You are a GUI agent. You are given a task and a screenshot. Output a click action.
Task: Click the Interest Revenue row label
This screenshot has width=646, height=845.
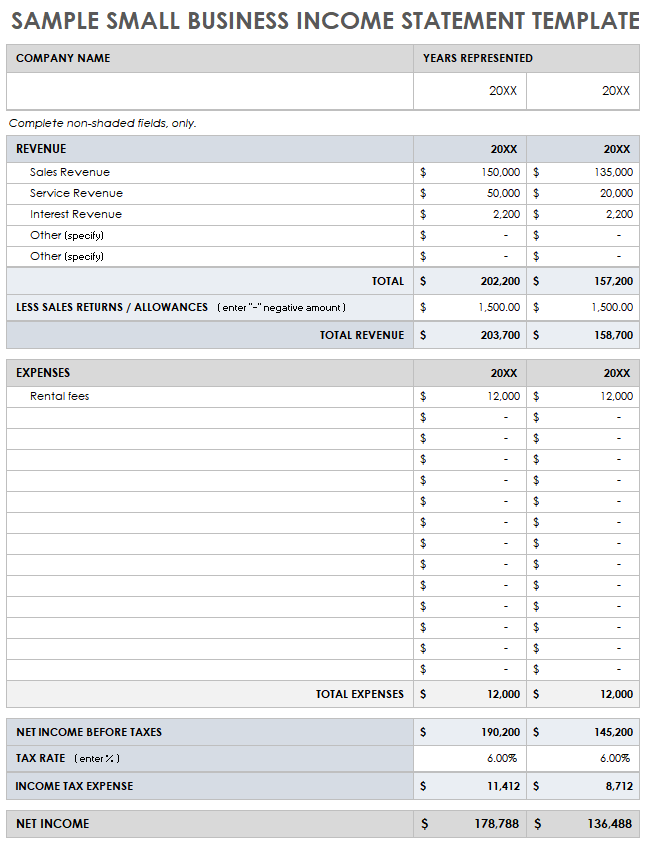click(76, 214)
